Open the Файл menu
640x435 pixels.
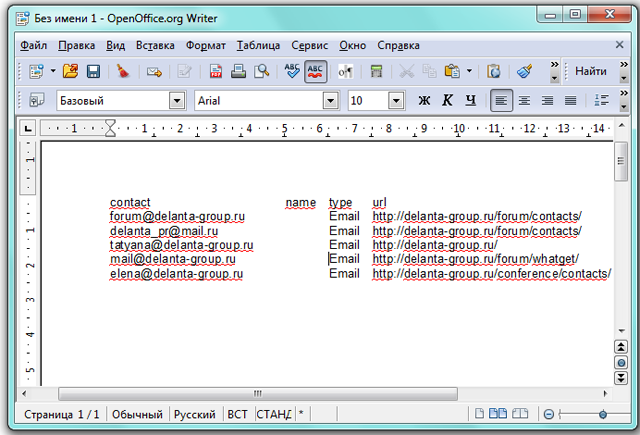pyautogui.click(x=33, y=45)
